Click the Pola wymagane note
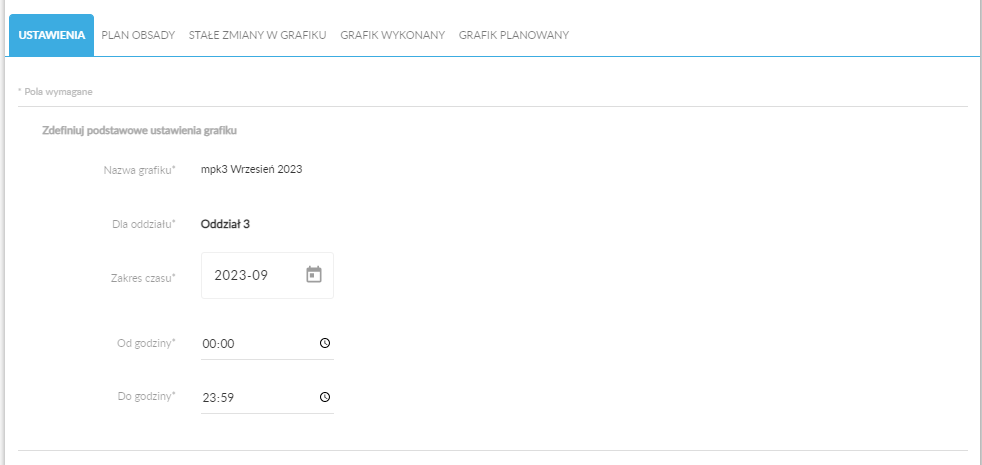 (x=55, y=92)
